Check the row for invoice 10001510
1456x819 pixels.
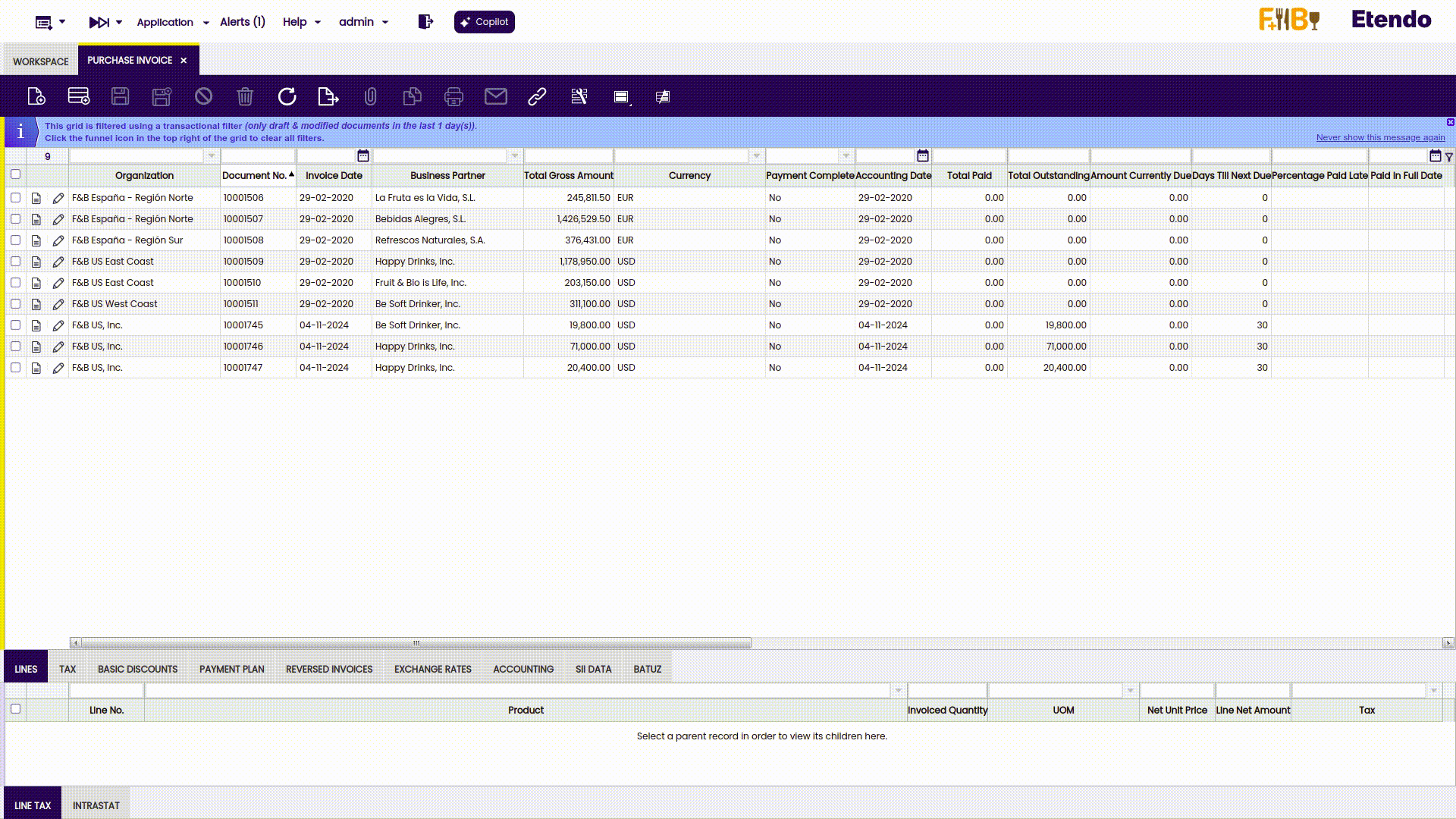tap(15, 282)
